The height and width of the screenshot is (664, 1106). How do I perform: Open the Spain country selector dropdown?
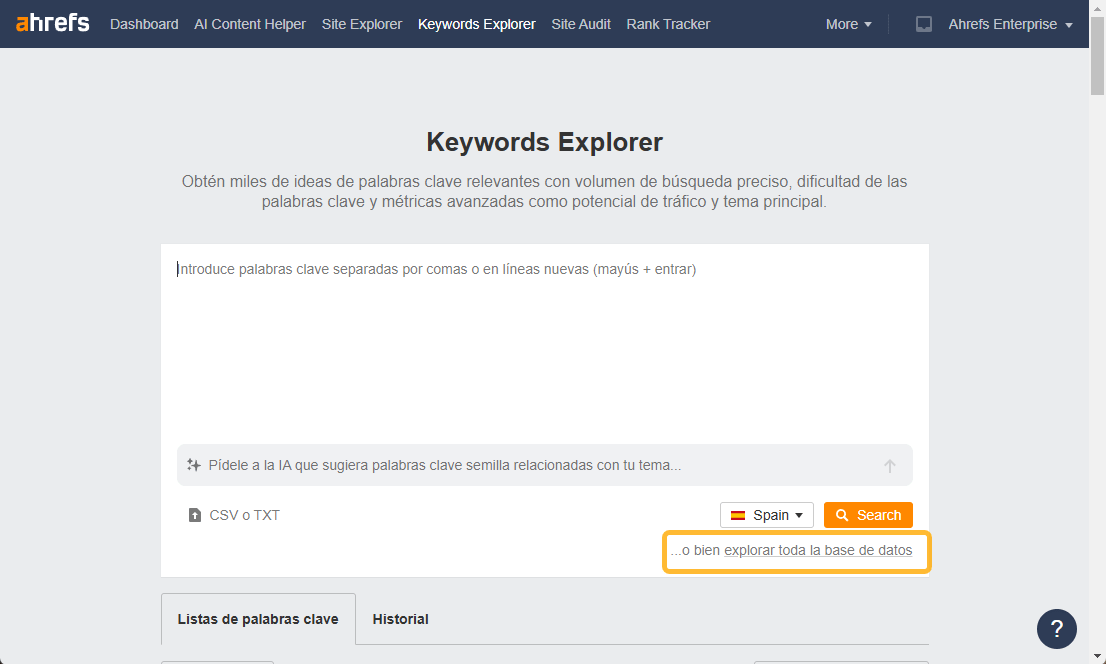coord(767,515)
